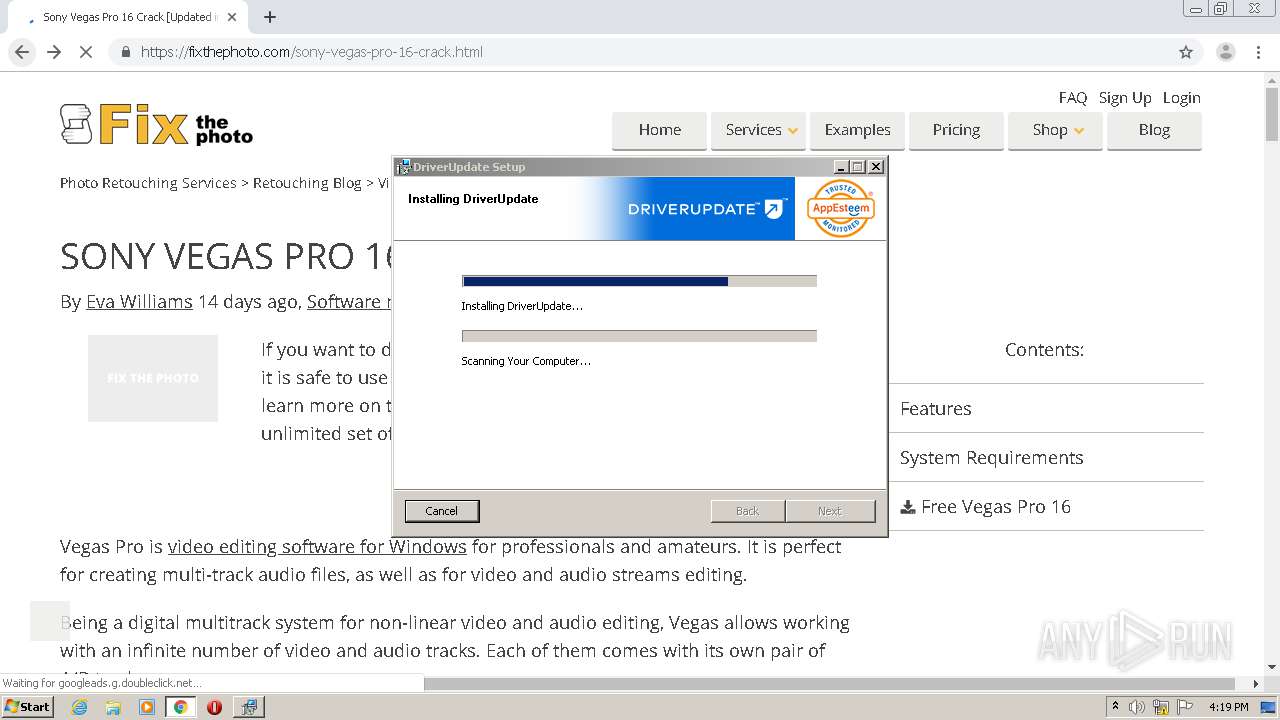Click the Scanning Your Computer progress bar
The image size is (1280, 720).
639,336
